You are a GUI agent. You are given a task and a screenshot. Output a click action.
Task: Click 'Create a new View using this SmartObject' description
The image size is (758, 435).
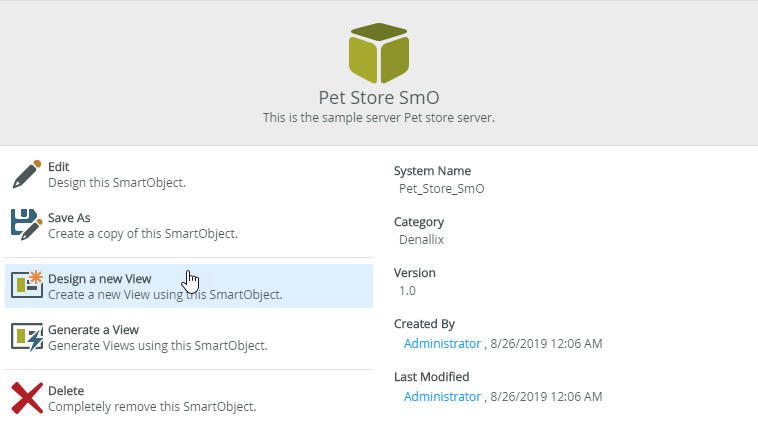point(165,295)
